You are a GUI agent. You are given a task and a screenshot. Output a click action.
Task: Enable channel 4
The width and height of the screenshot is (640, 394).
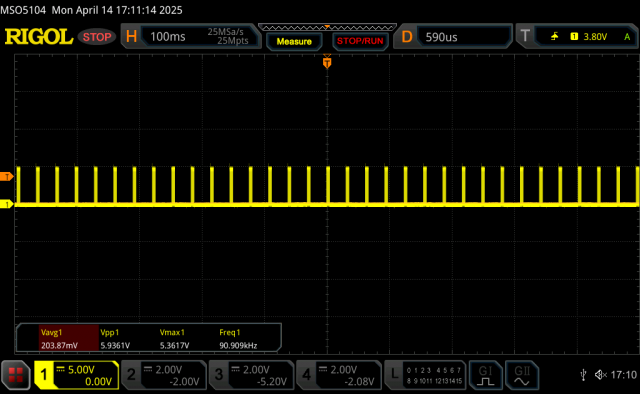(x=339, y=375)
